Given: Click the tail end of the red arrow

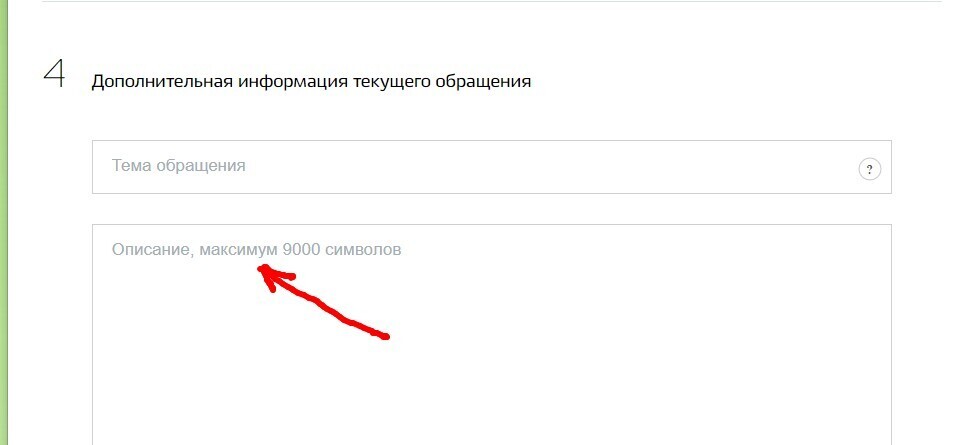Looking at the screenshot, I should point(382,335).
